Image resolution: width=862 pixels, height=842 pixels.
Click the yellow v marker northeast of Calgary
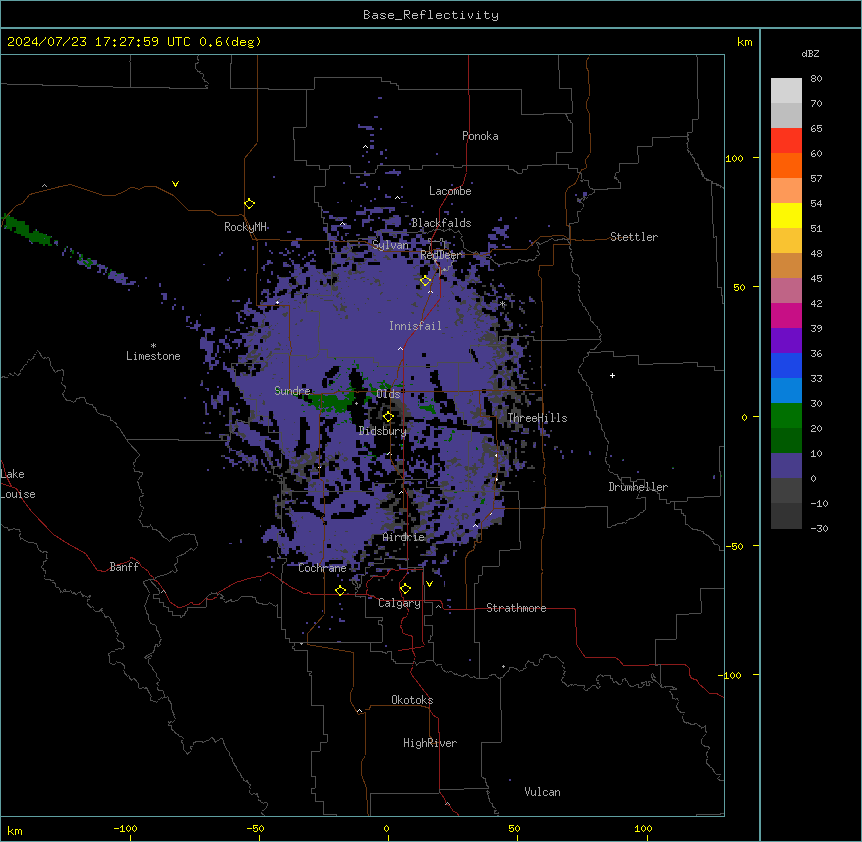point(429,584)
